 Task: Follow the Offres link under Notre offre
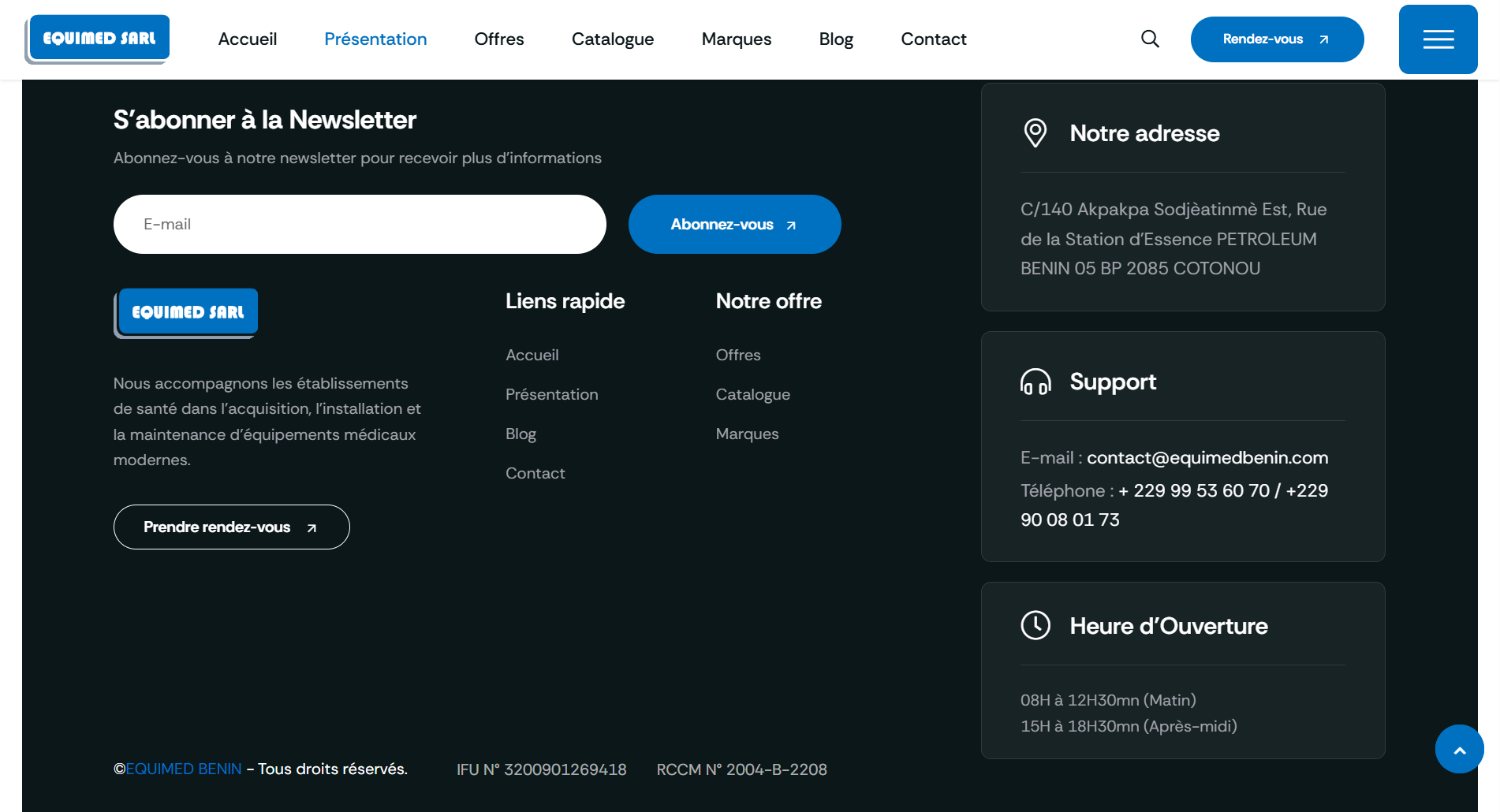[737, 355]
